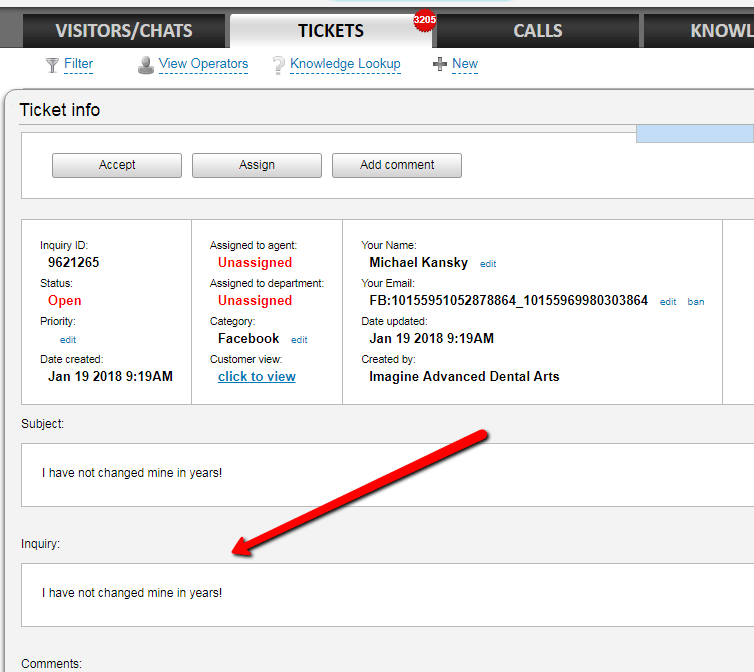Open the View Operators link
This screenshot has width=754, height=672.
pyautogui.click(x=203, y=64)
